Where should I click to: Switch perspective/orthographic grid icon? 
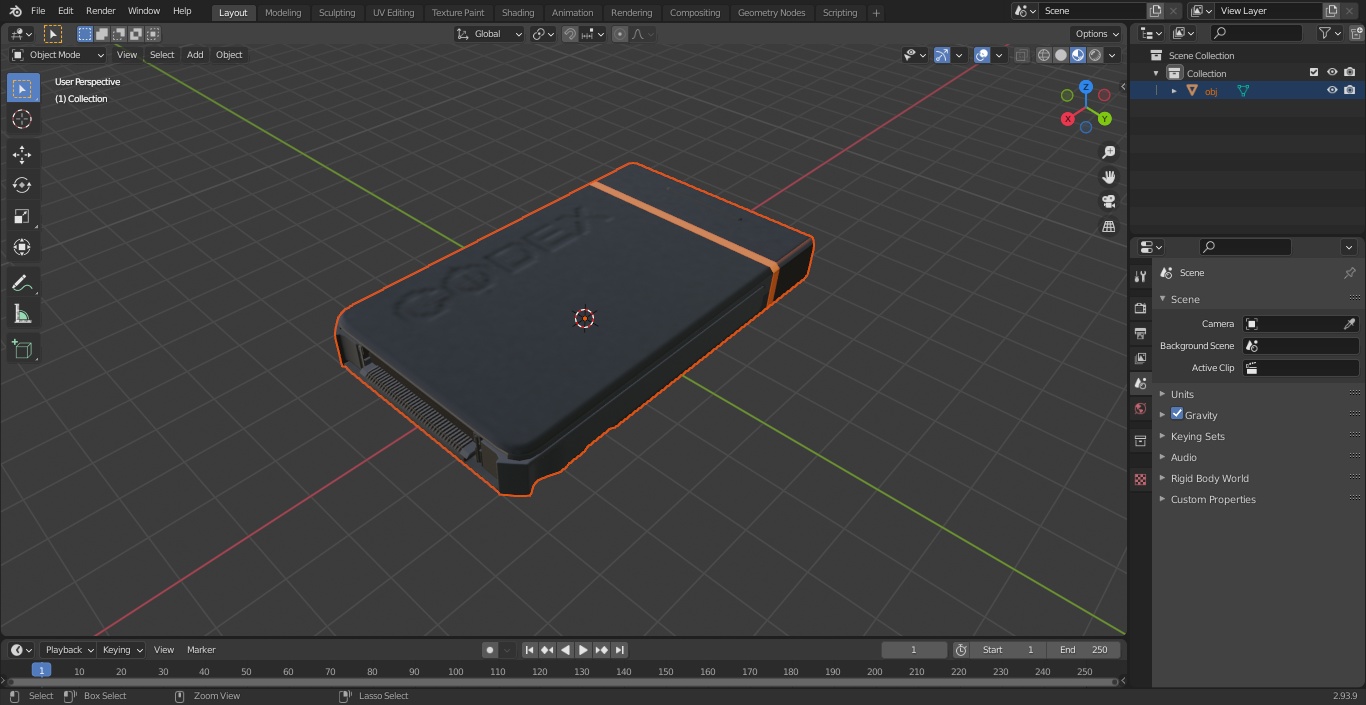[x=1108, y=226]
